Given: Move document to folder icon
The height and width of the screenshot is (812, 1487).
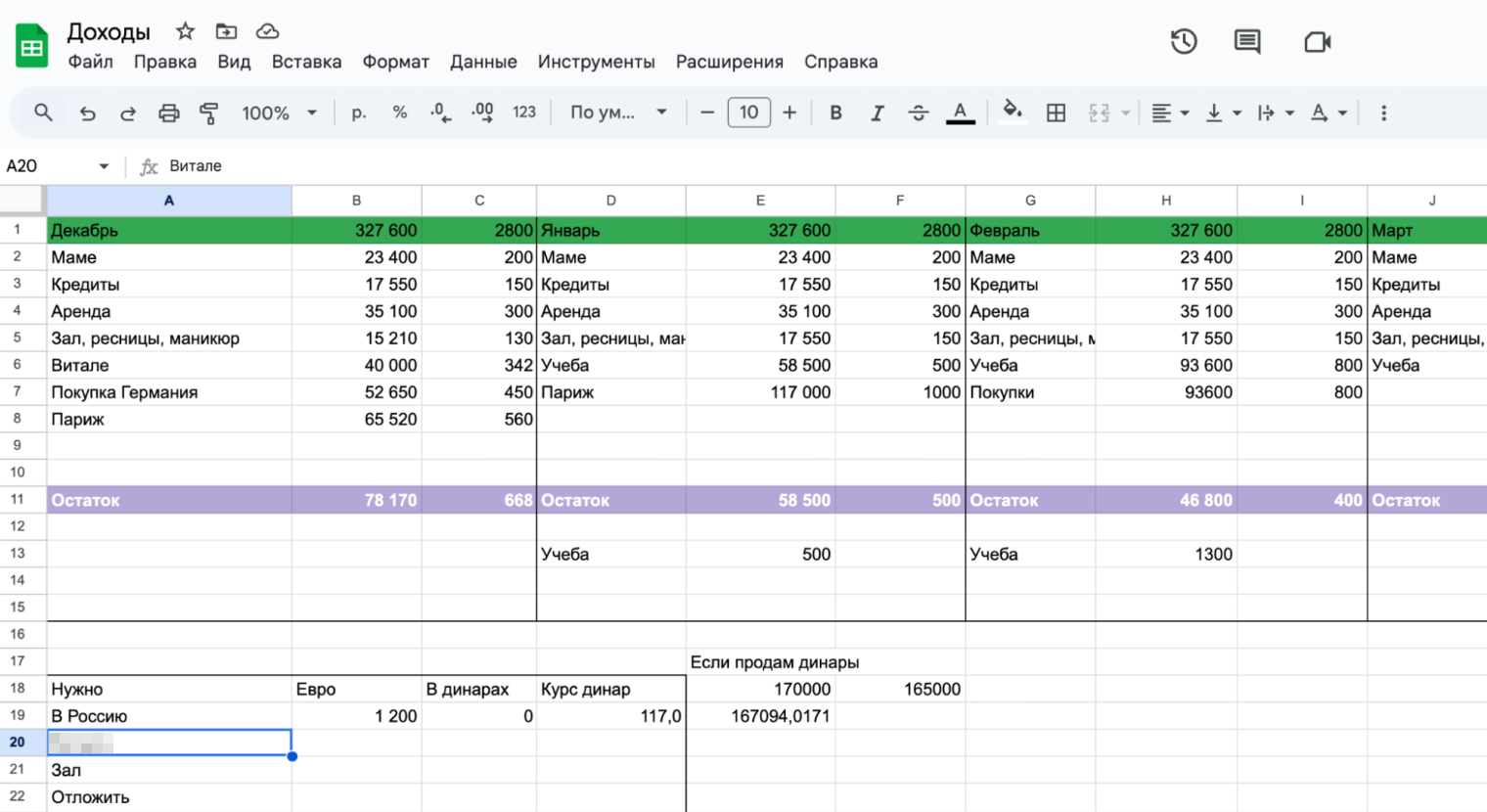Looking at the screenshot, I should pyautogui.click(x=226, y=31).
